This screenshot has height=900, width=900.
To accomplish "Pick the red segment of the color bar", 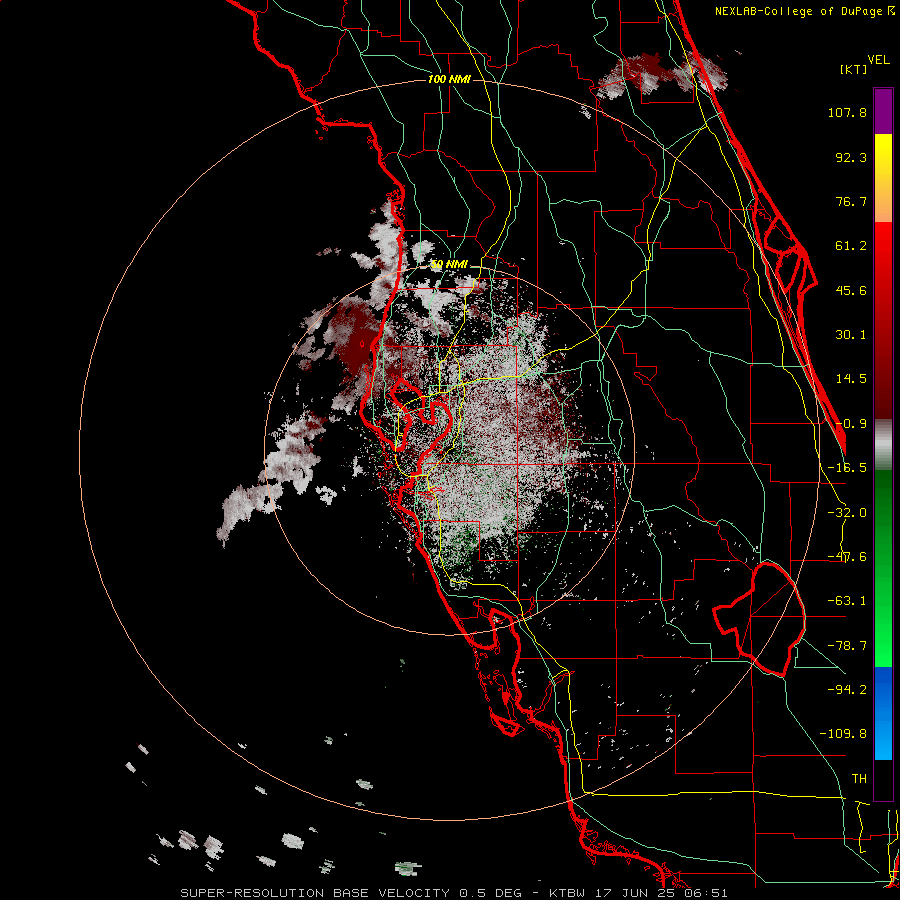I will 883,320.
